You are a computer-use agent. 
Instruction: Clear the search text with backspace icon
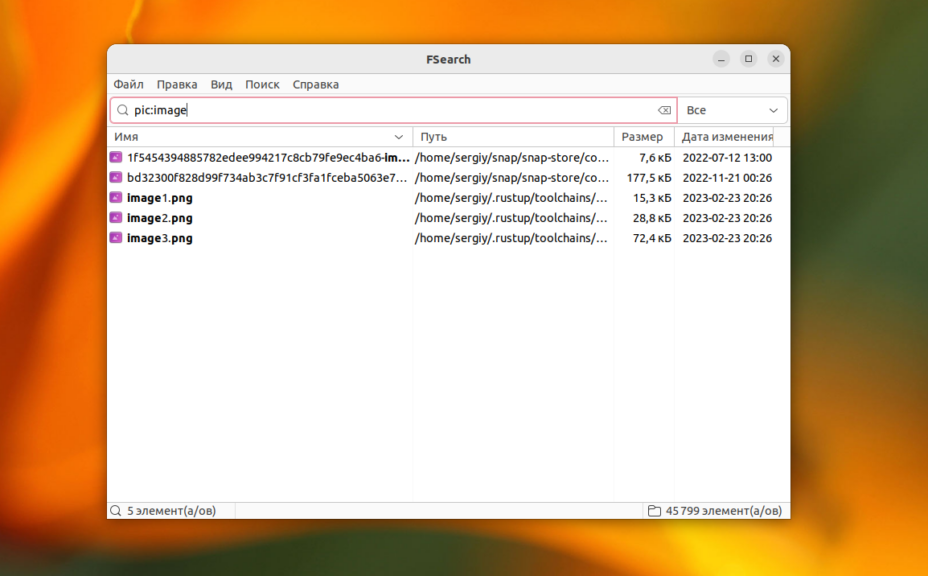[664, 110]
